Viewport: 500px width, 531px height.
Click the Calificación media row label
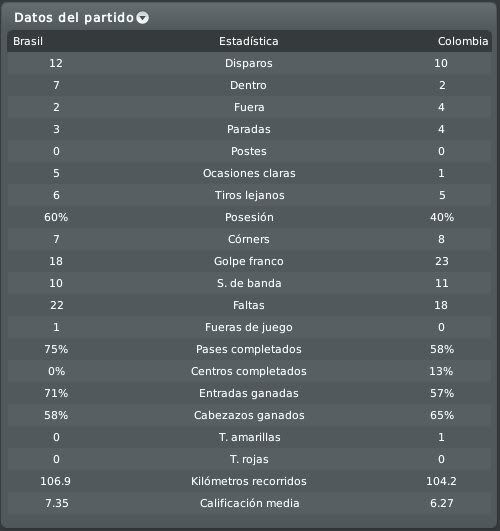pyautogui.click(x=249, y=503)
